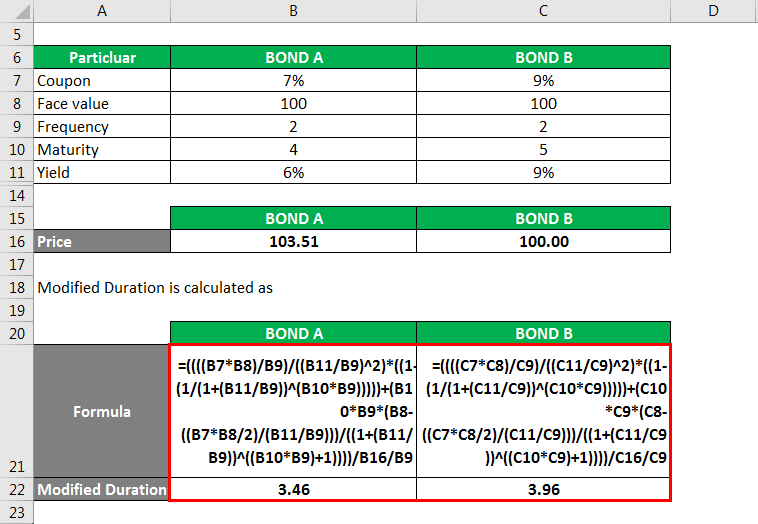Viewport: 758px width, 524px height.
Task: Select the Frequency label cell
Action: pyautogui.click(x=102, y=126)
